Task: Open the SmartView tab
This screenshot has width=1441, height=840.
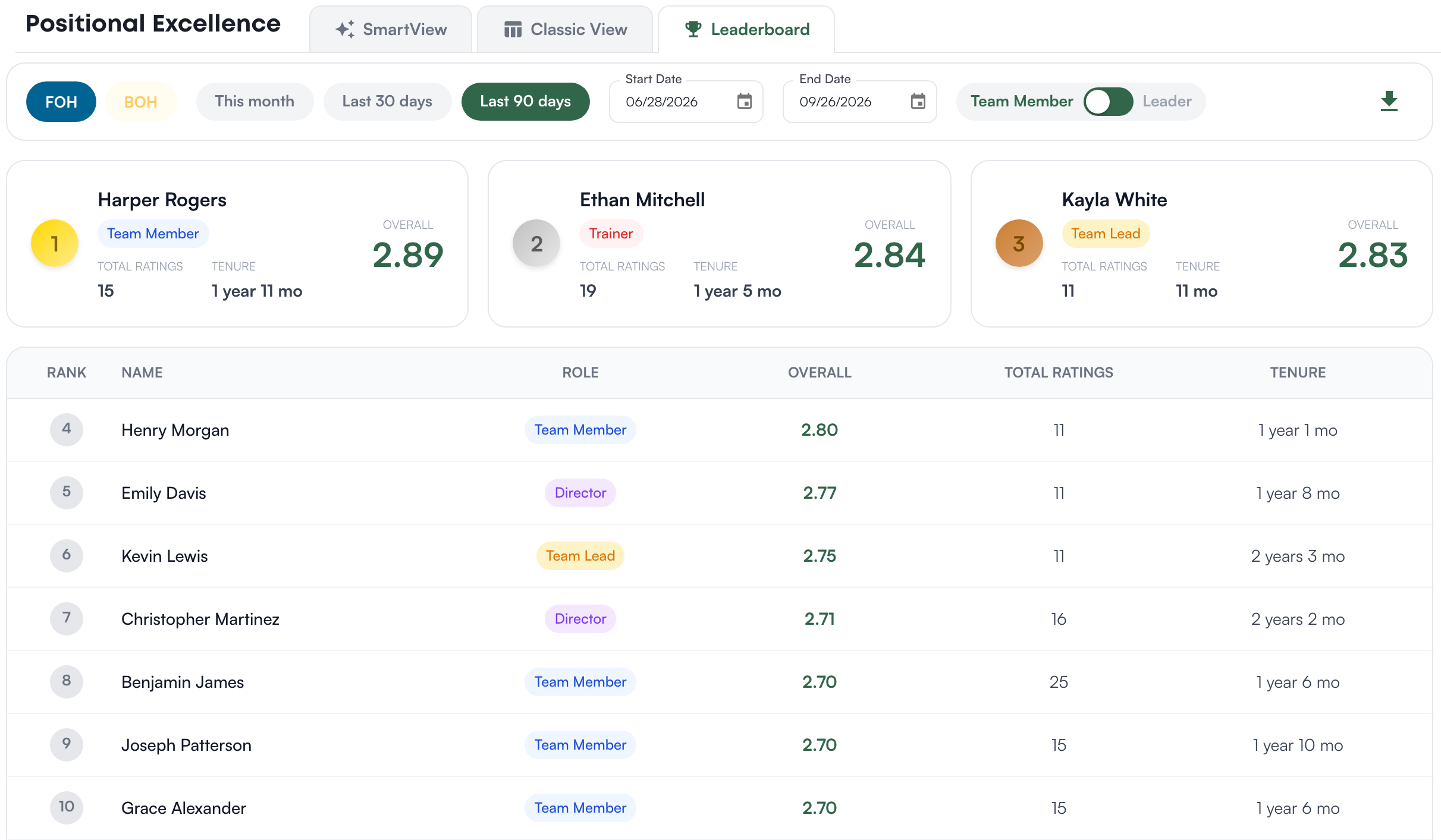Action: pos(391,29)
